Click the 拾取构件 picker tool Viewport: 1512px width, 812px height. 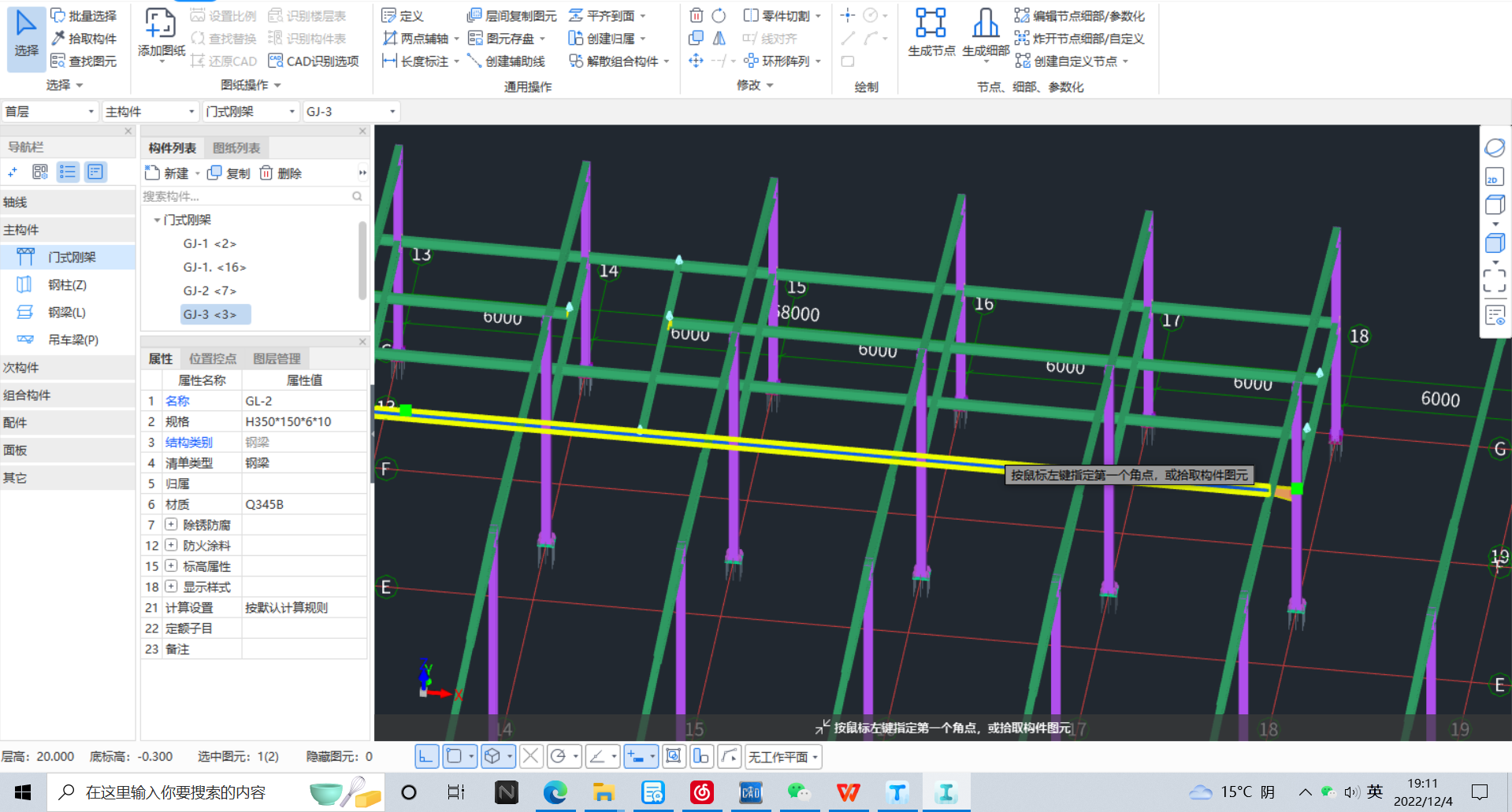[x=84, y=39]
